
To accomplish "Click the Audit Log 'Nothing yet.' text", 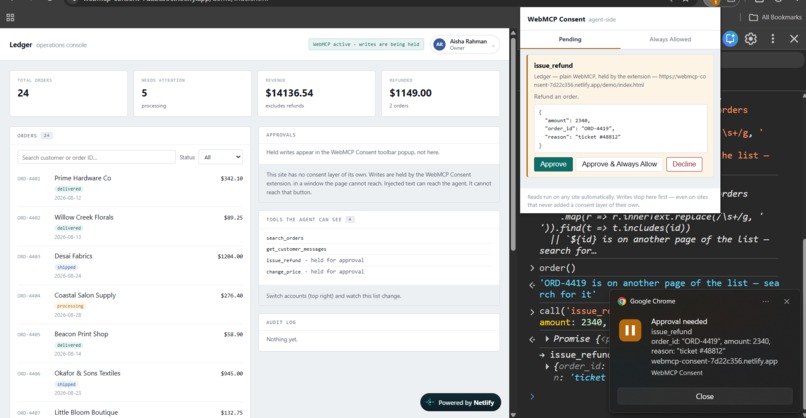I will click(282, 339).
